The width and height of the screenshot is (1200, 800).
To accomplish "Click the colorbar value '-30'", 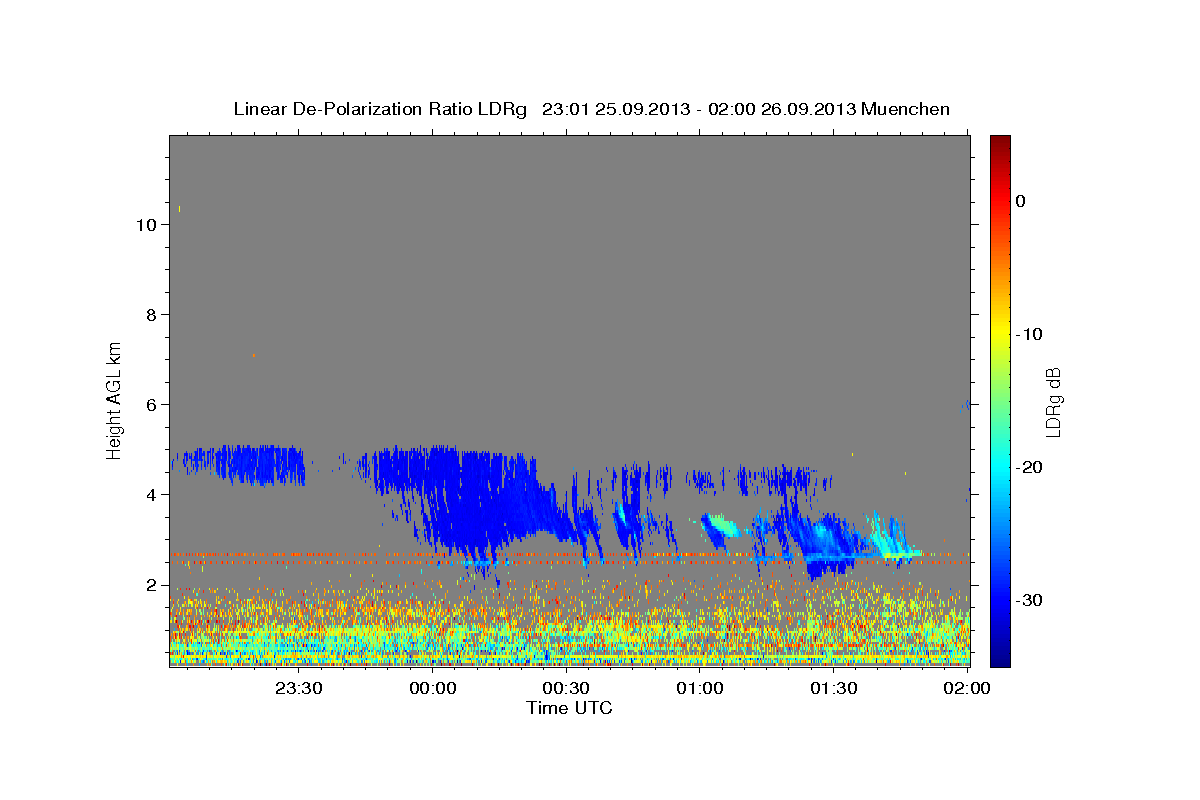I will point(1030,600).
